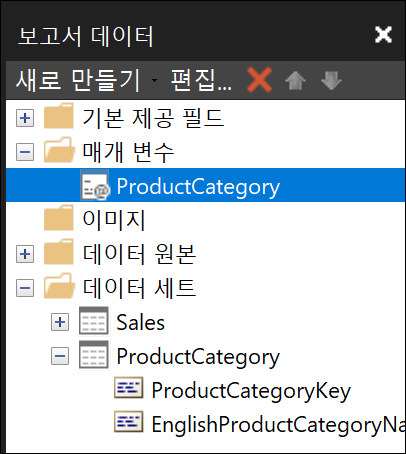Click the ProductCategory dataset table icon
406x454 pixels.
click(94, 355)
